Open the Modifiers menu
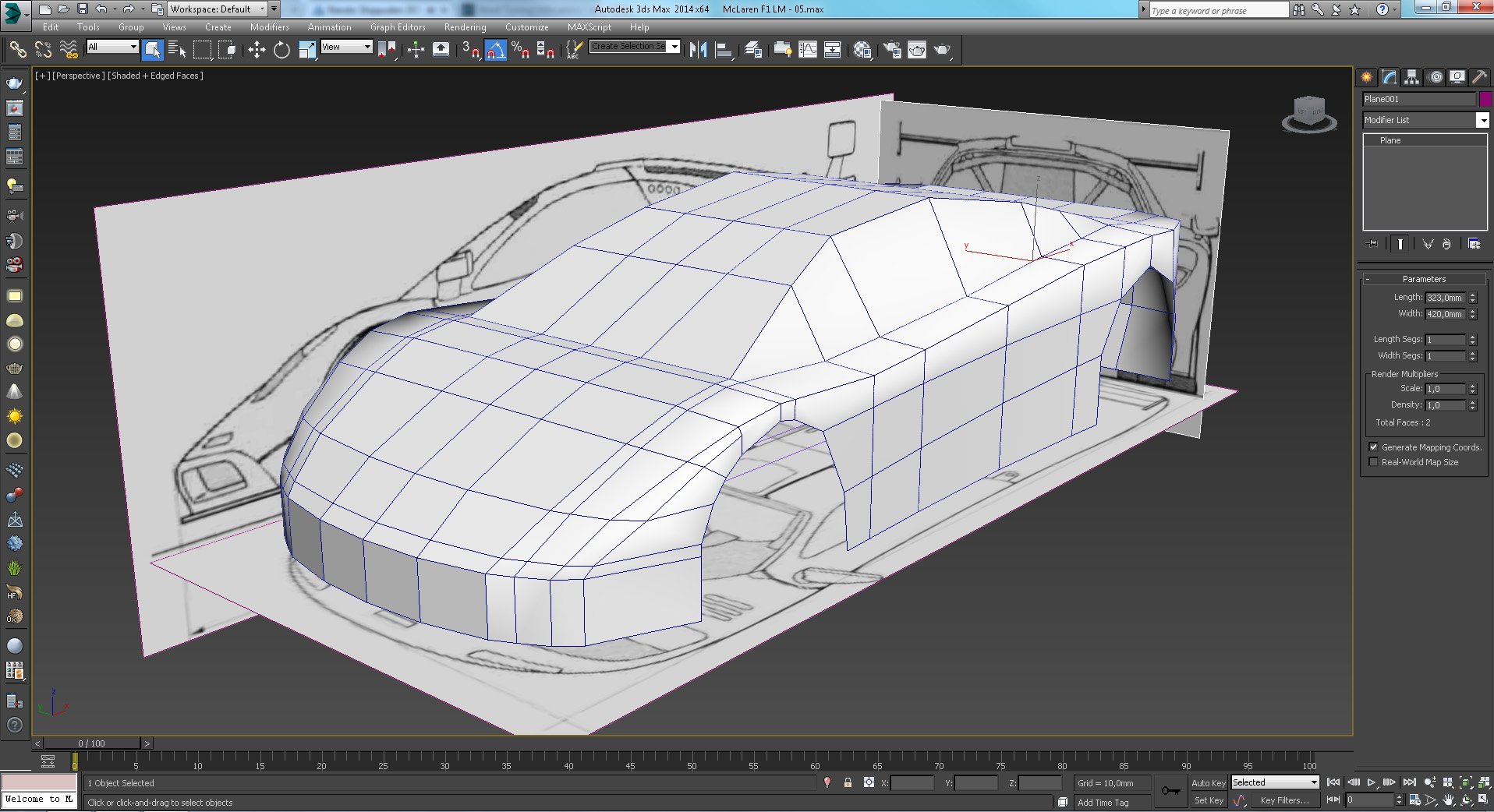This screenshot has width=1494, height=812. tap(269, 27)
